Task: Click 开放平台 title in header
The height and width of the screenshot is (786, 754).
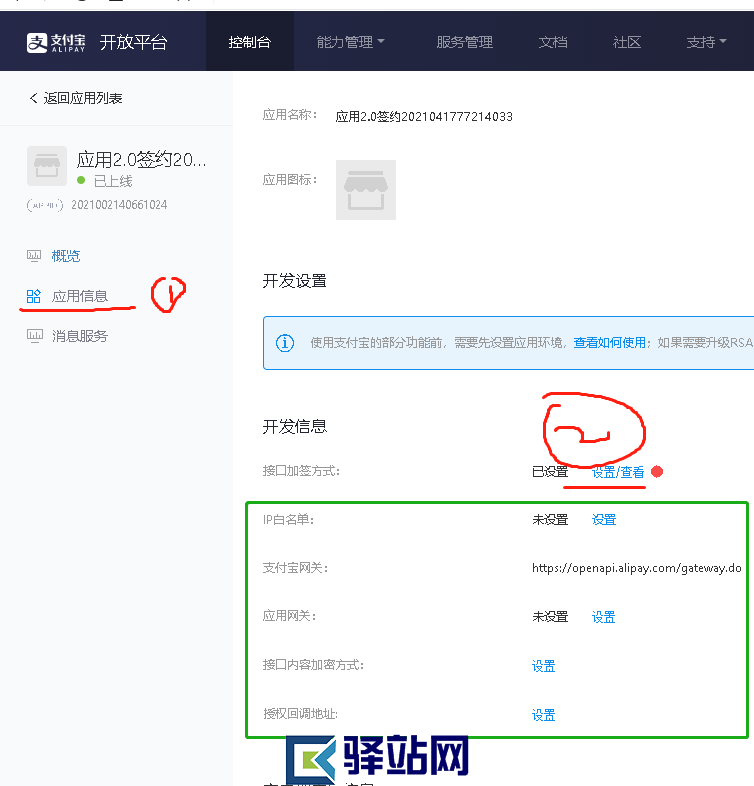Action: pyautogui.click(x=133, y=42)
